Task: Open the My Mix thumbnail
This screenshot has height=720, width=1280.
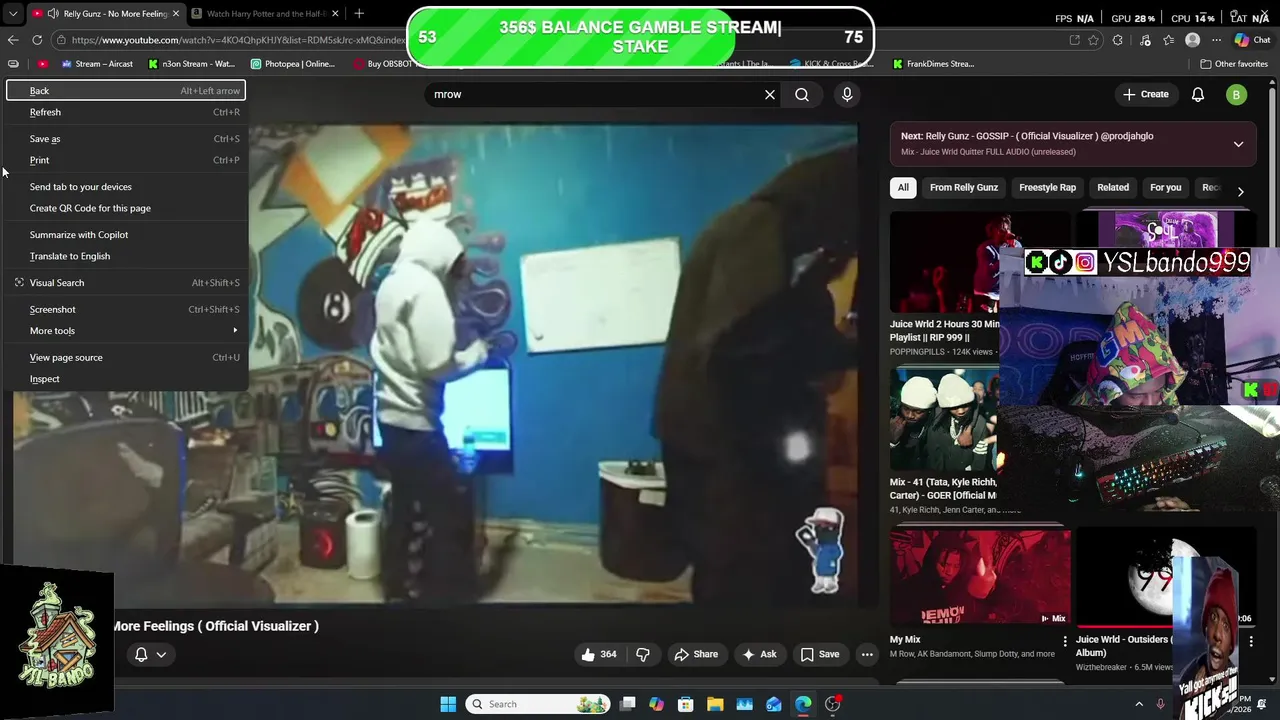Action: [x=980, y=577]
